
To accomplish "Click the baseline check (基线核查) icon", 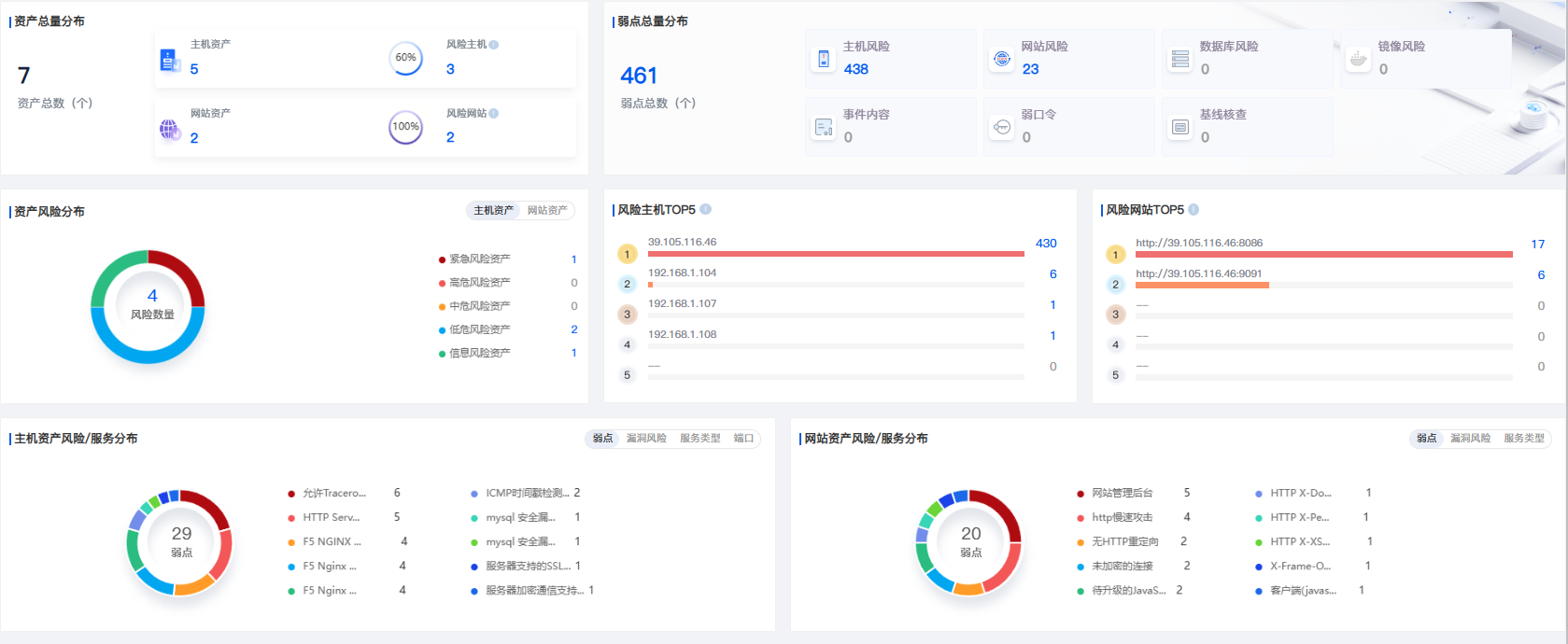I will click(x=1180, y=127).
